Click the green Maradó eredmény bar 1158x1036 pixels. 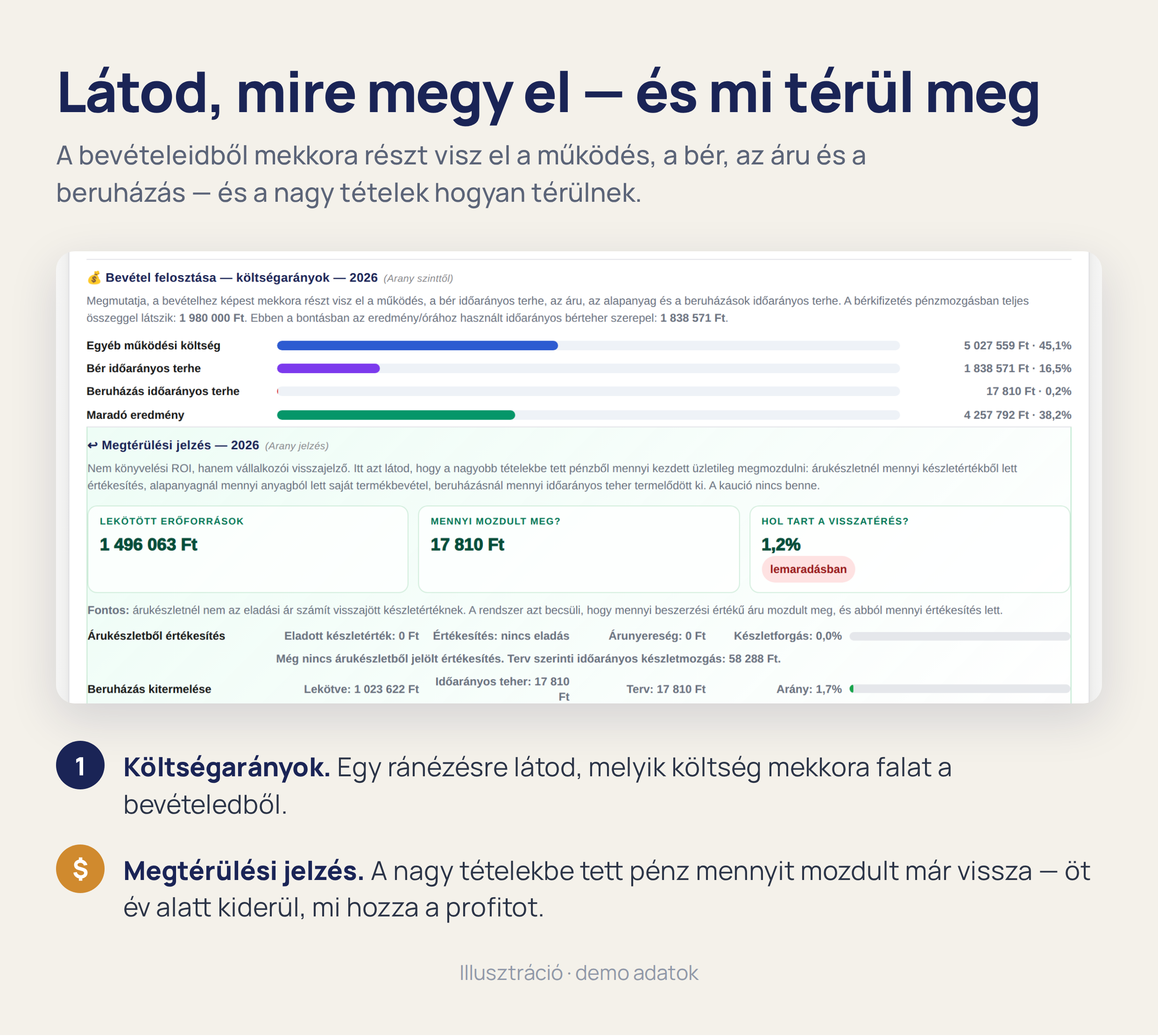[x=396, y=415]
